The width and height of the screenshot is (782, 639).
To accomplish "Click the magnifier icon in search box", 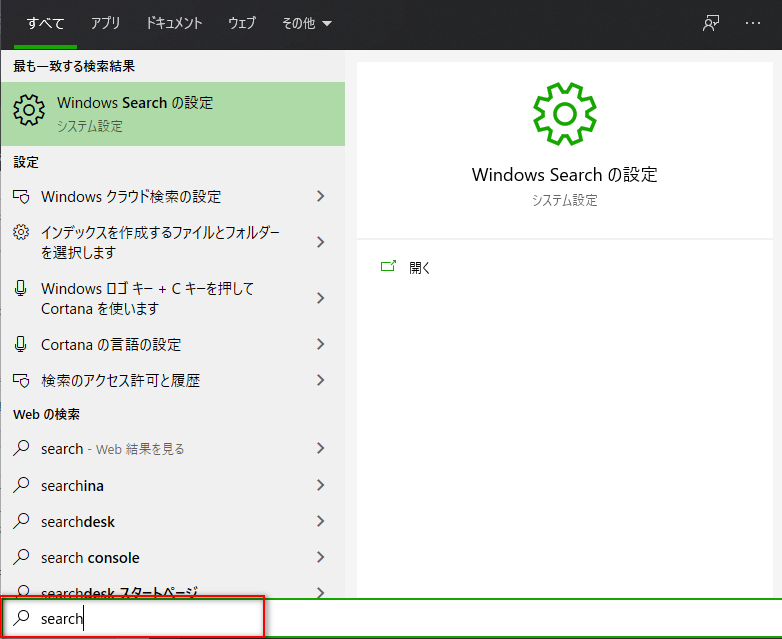I will pyautogui.click(x=21, y=618).
